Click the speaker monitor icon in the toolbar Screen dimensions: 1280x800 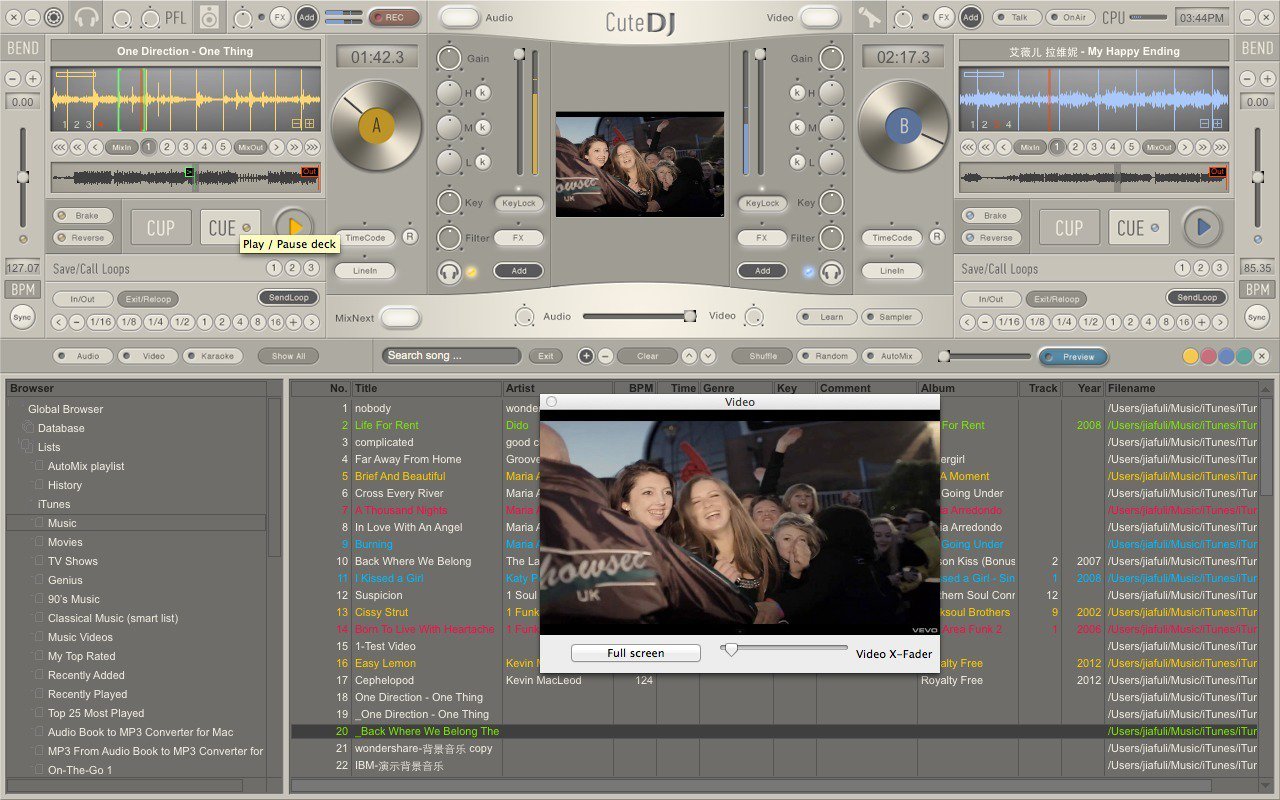209,16
